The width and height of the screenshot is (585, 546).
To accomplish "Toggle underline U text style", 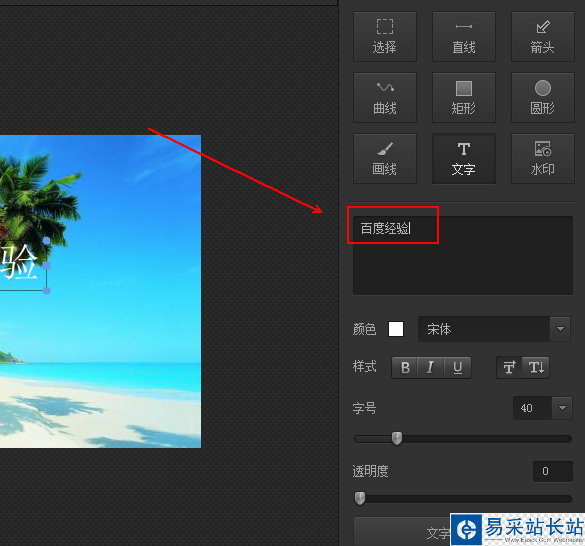I will pyautogui.click(x=457, y=368).
